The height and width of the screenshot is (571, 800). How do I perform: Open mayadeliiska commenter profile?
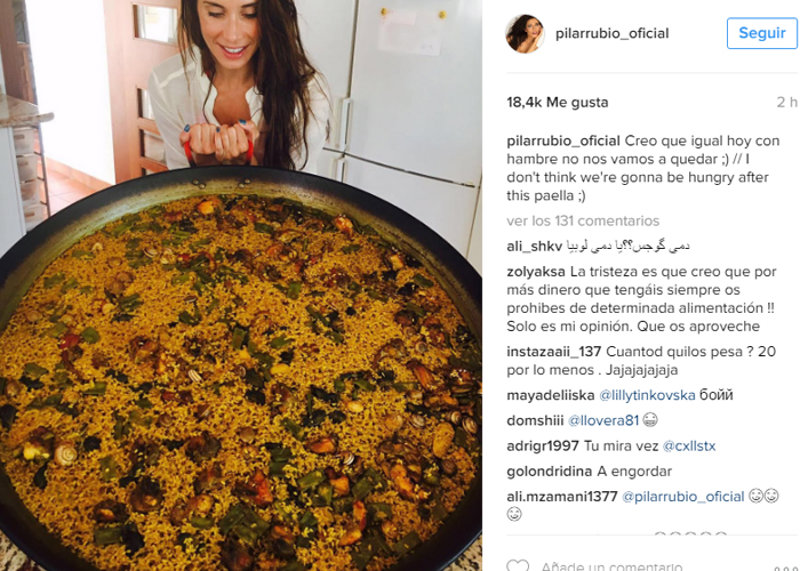click(550, 395)
